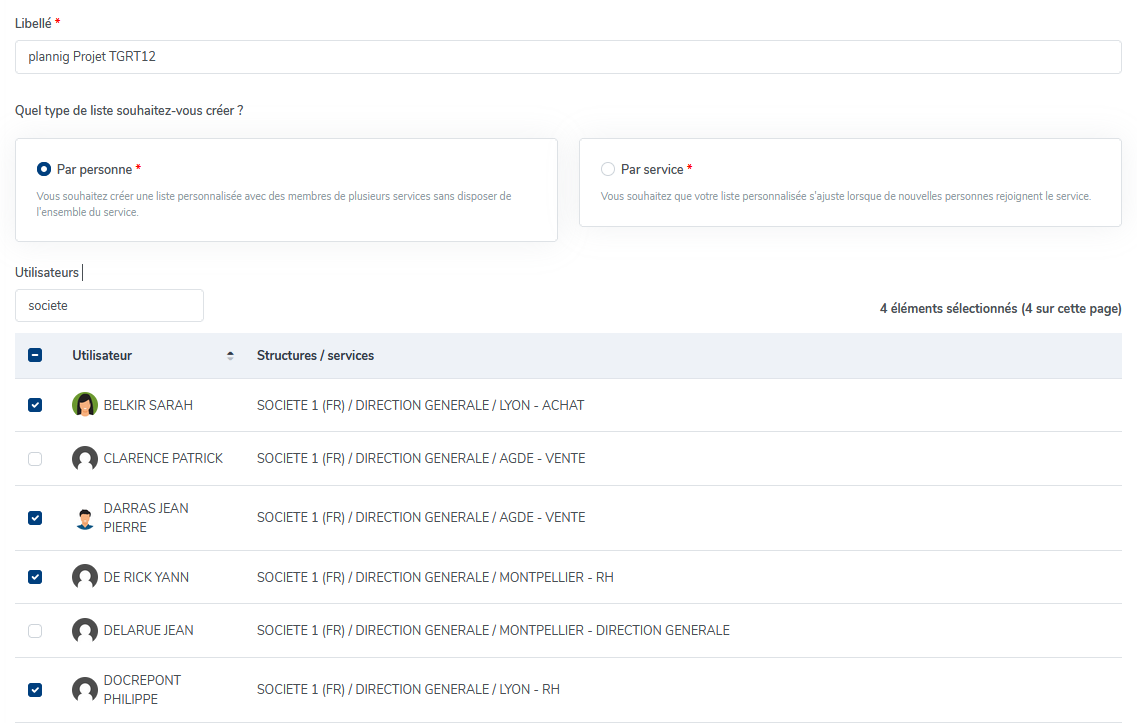This screenshot has height=723, width=1137.
Task: Click Darras Jean Pierre's avatar
Action: [x=85, y=518]
